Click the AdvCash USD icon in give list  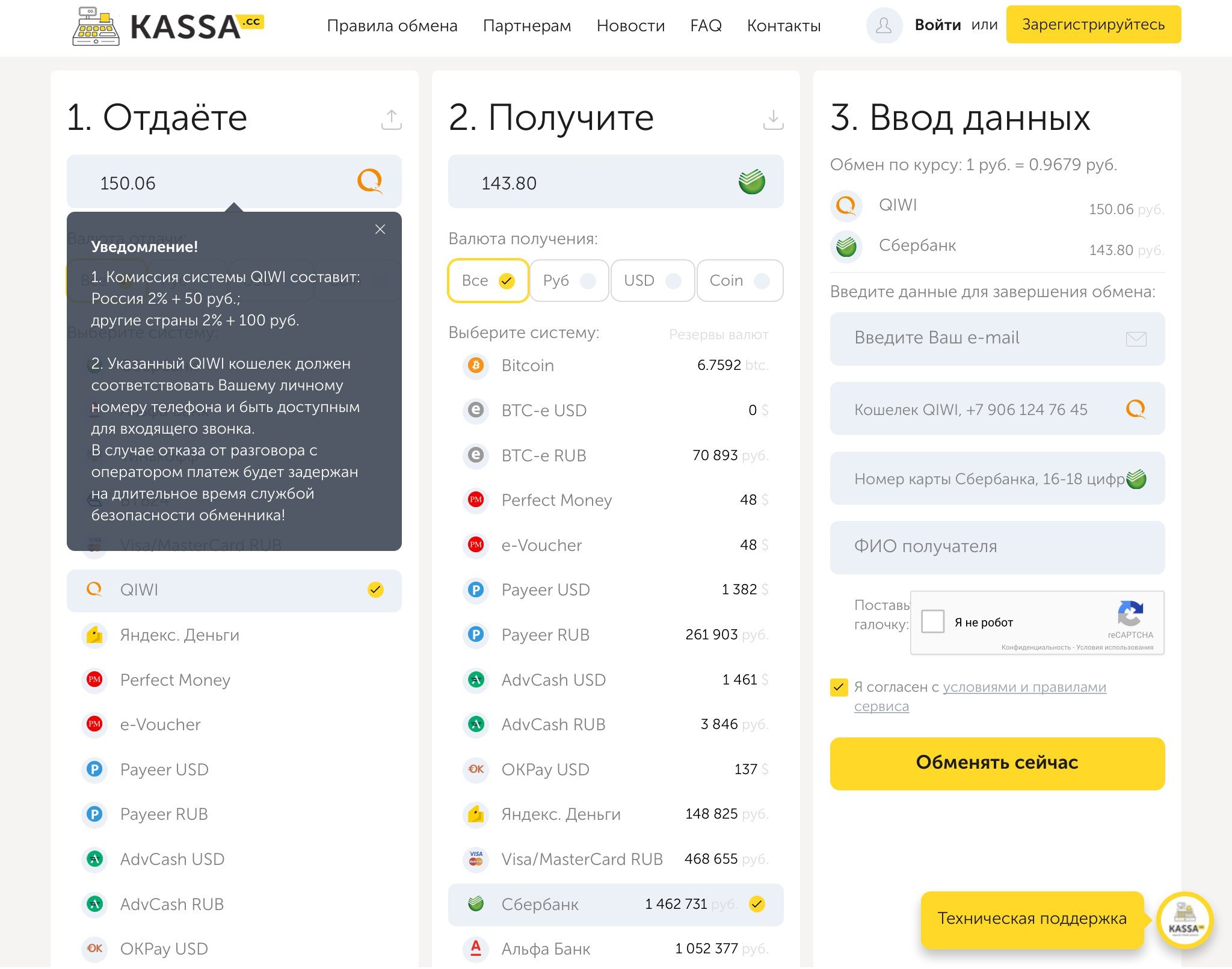94,859
